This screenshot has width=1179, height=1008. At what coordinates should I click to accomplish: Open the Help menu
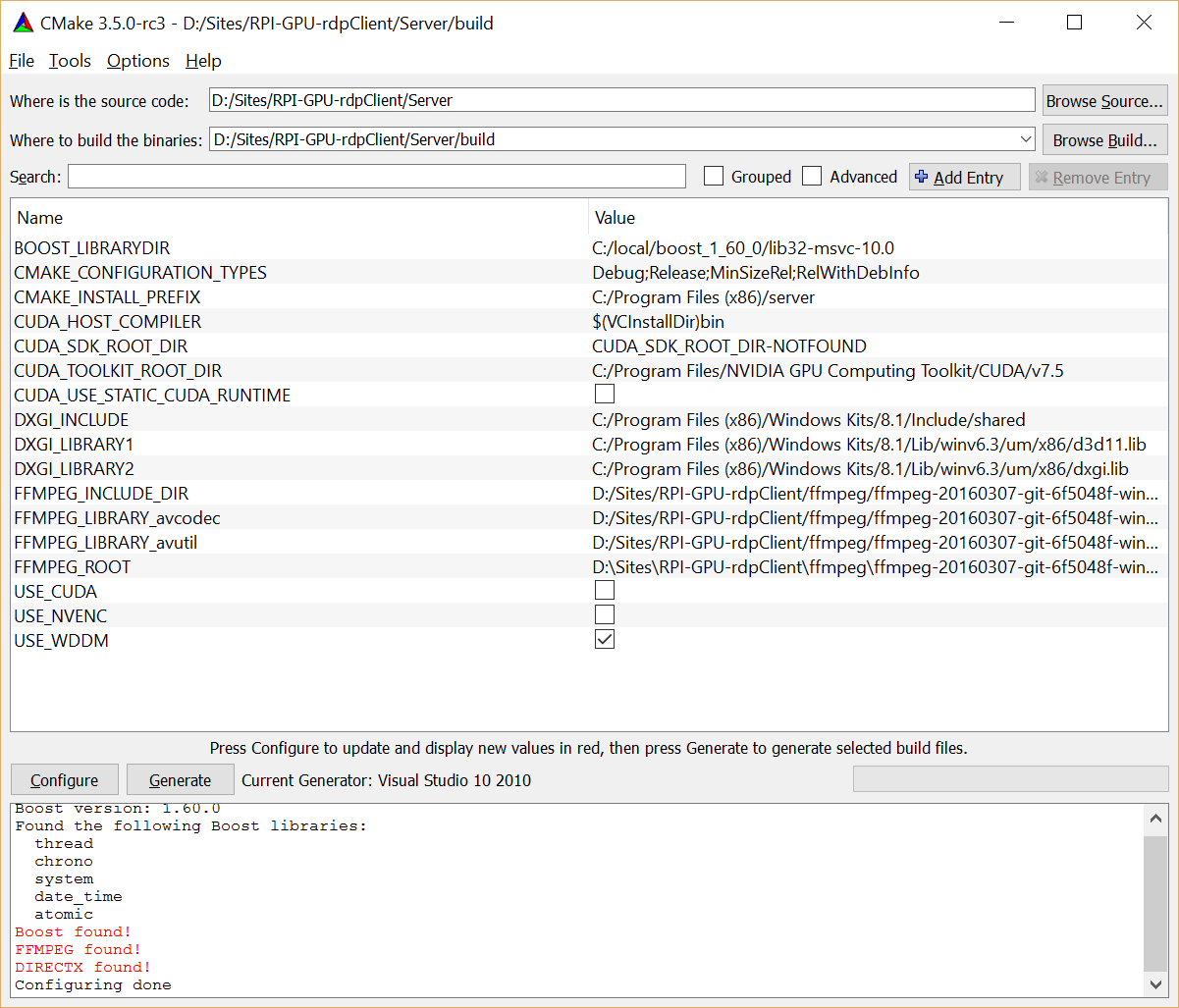coord(203,61)
